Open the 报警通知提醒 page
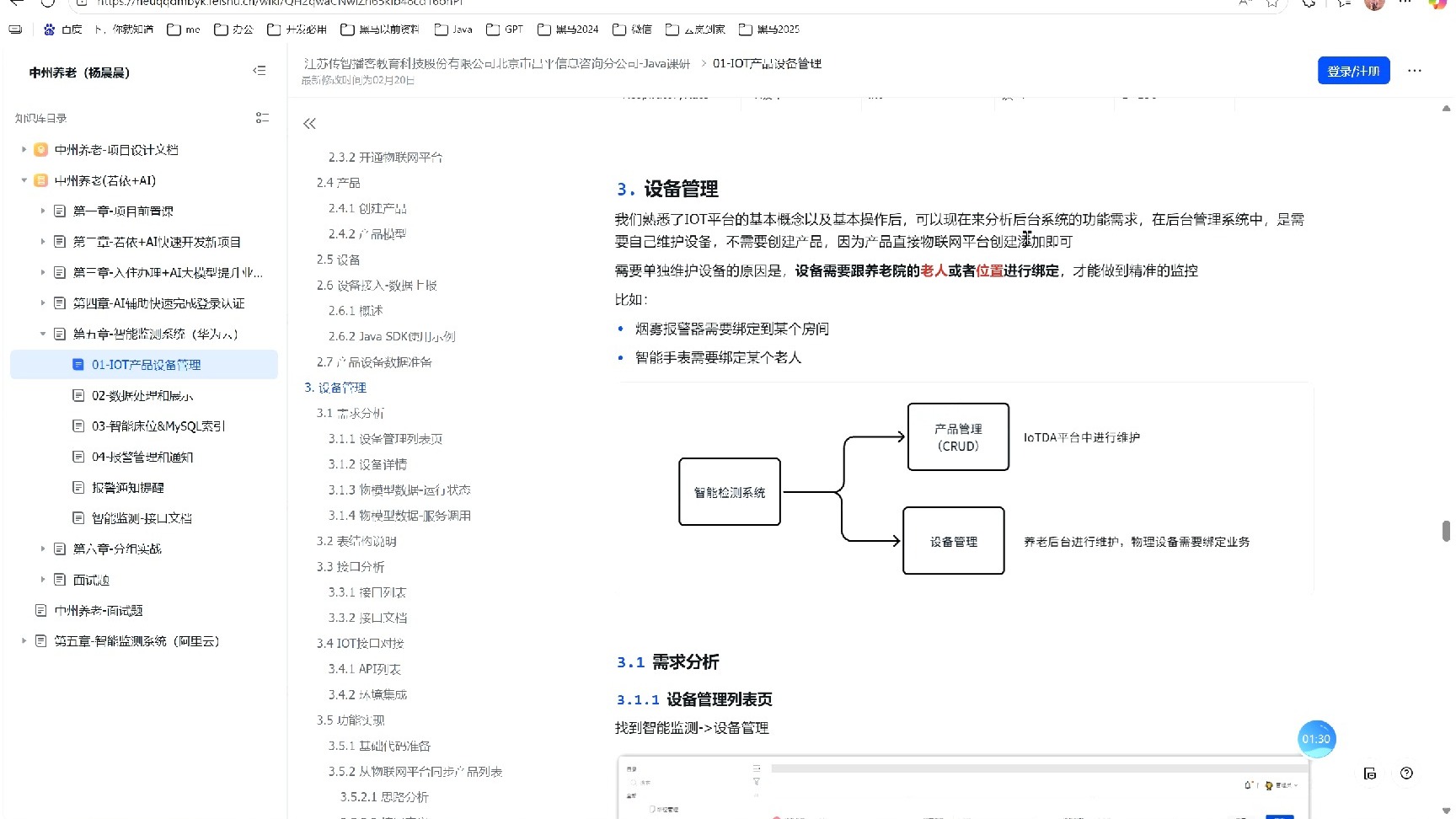 pyautogui.click(x=144, y=488)
